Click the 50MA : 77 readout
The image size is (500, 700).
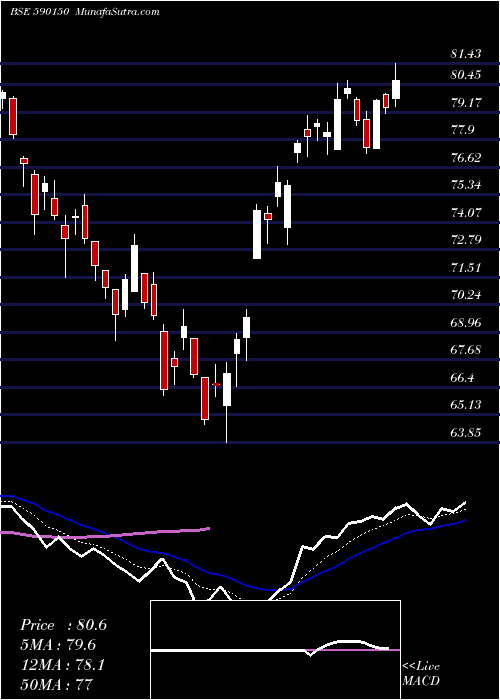click(56, 684)
